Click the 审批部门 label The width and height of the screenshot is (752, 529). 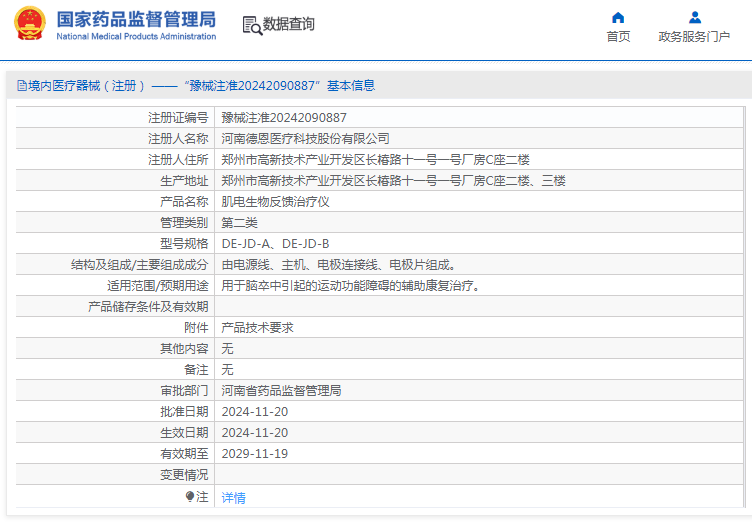tap(184, 391)
